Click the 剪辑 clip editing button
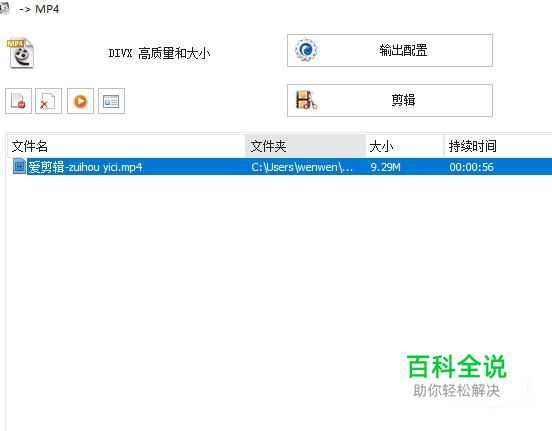Viewport: 552px width, 431px height. (390, 100)
